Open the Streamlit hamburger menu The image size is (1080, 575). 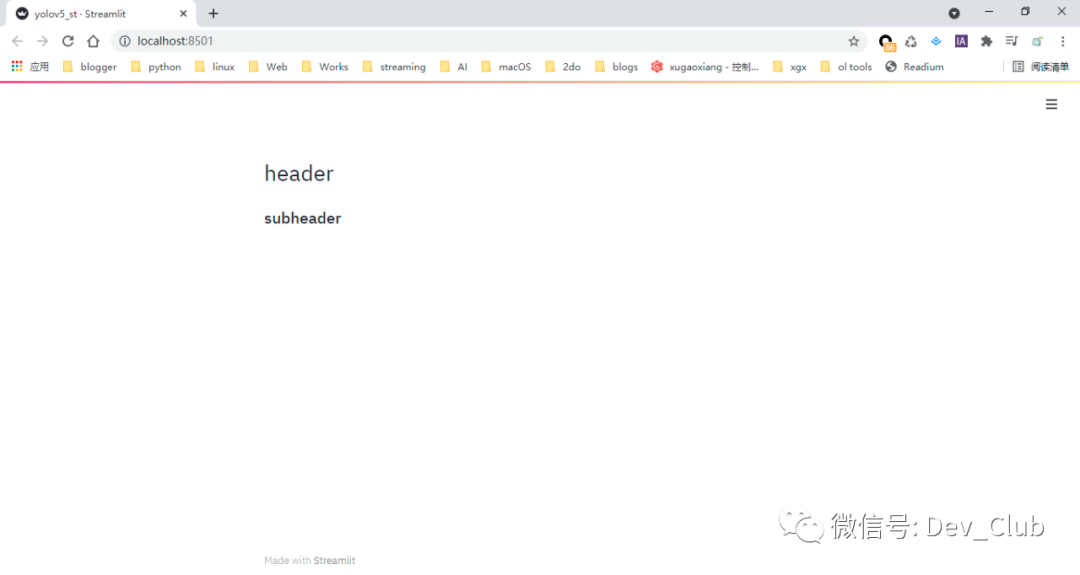pyautogui.click(x=1051, y=104)
